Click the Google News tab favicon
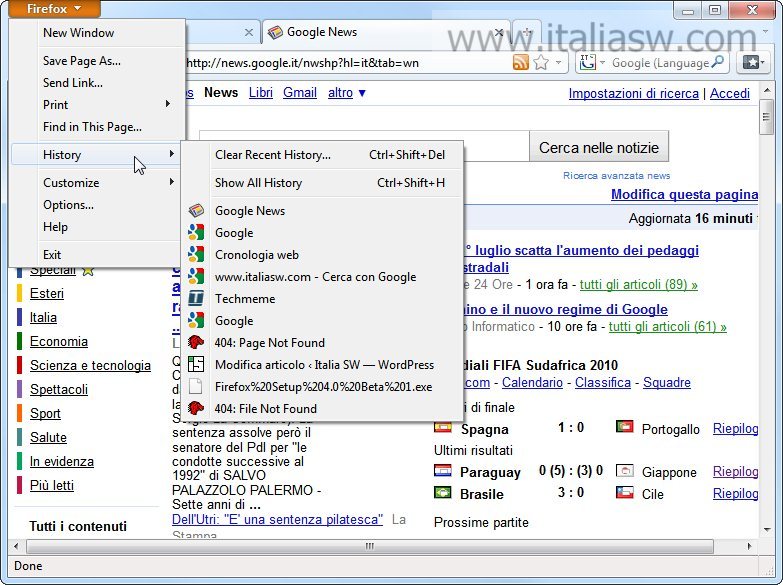 pos(275,32)
